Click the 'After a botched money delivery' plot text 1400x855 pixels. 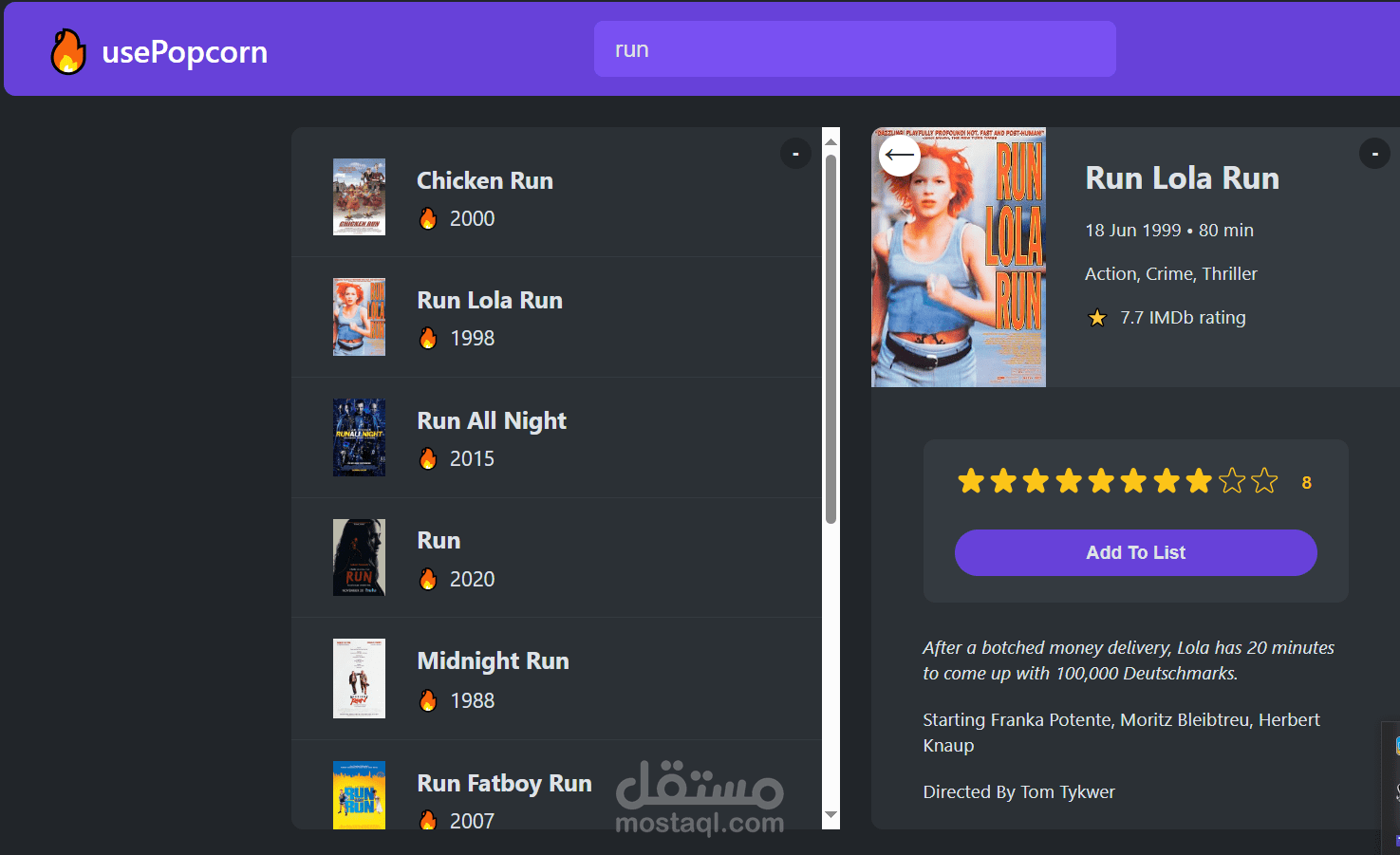[1129, 660]
